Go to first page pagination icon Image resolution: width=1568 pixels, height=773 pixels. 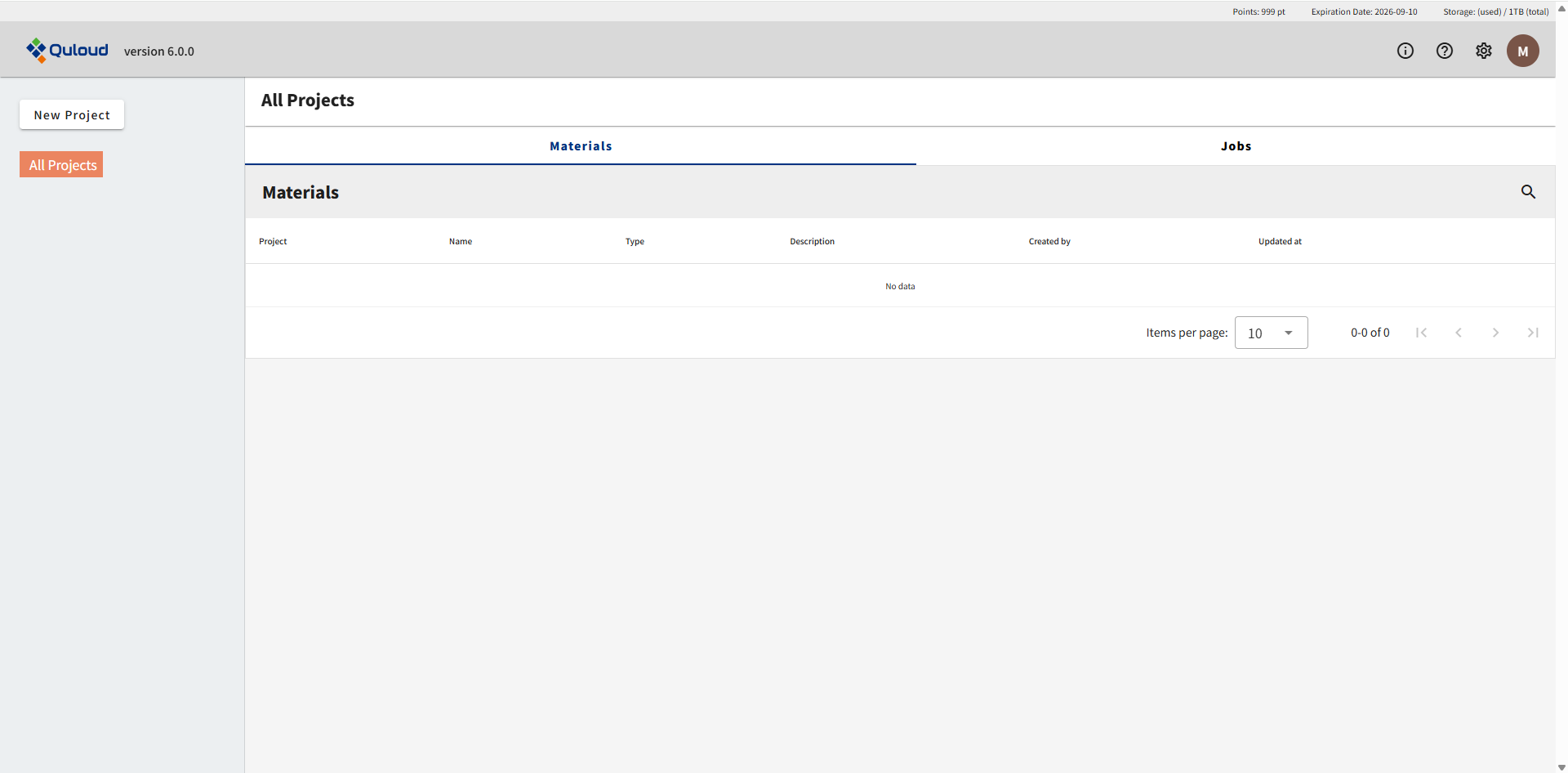(1421, 333)
